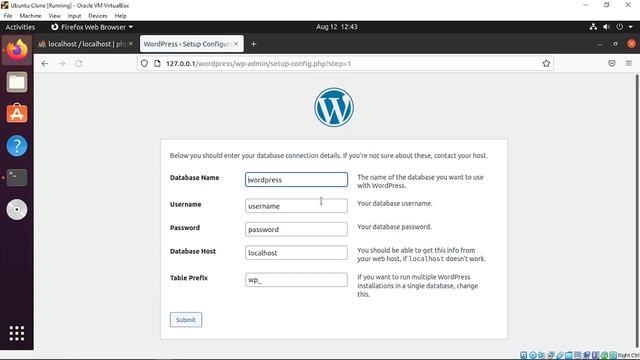Viewport: 640px width, 360px height.
Task: Click the volume icon in the top bar
Action: tap(606, 27)
